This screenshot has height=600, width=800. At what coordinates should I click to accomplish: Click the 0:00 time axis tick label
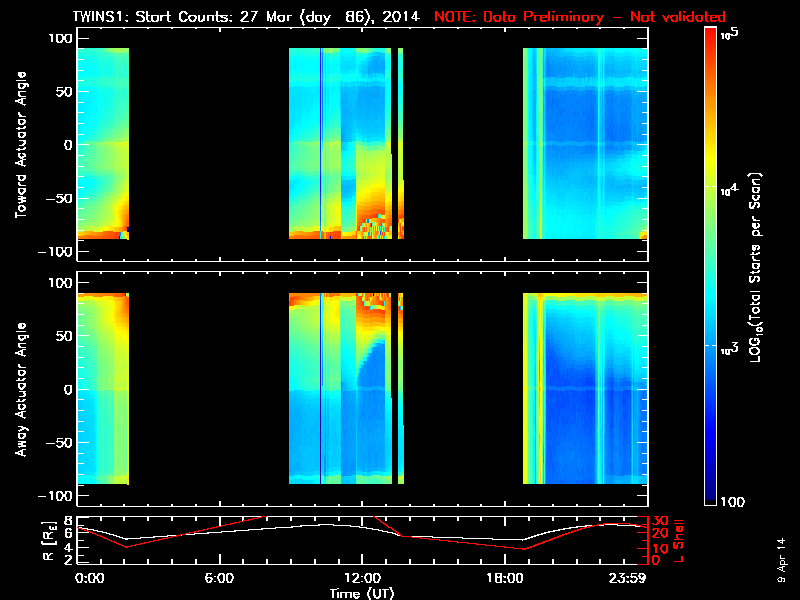point(89,579)
